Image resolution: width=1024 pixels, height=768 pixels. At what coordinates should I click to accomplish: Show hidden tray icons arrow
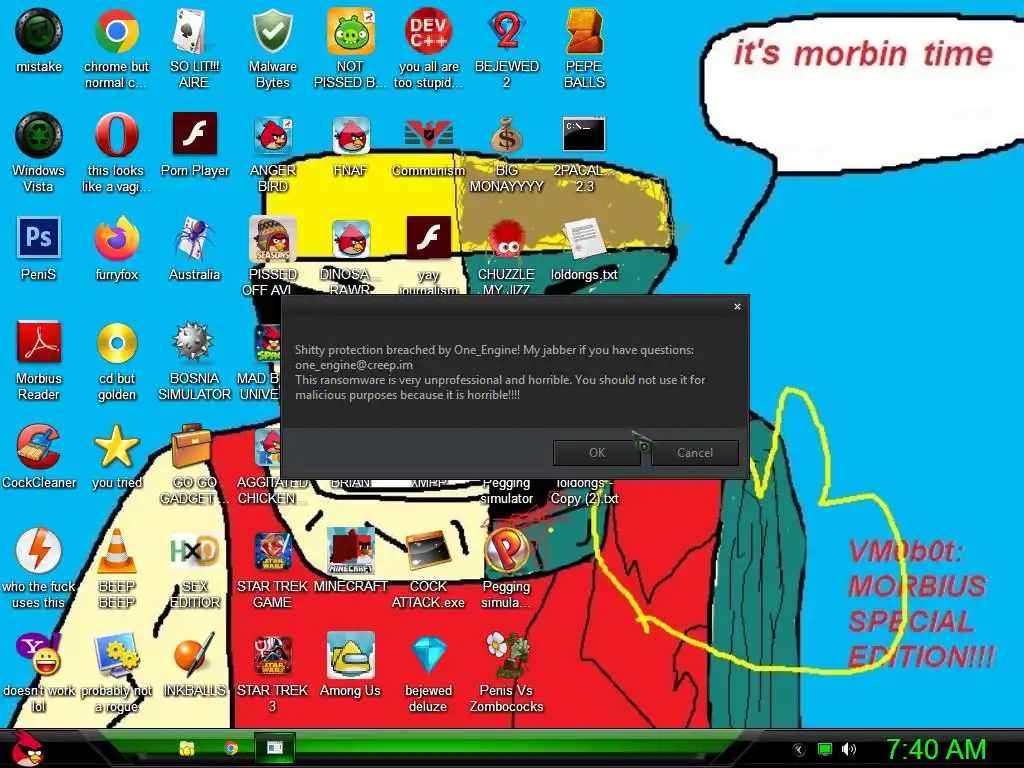[x=799, y=750]
